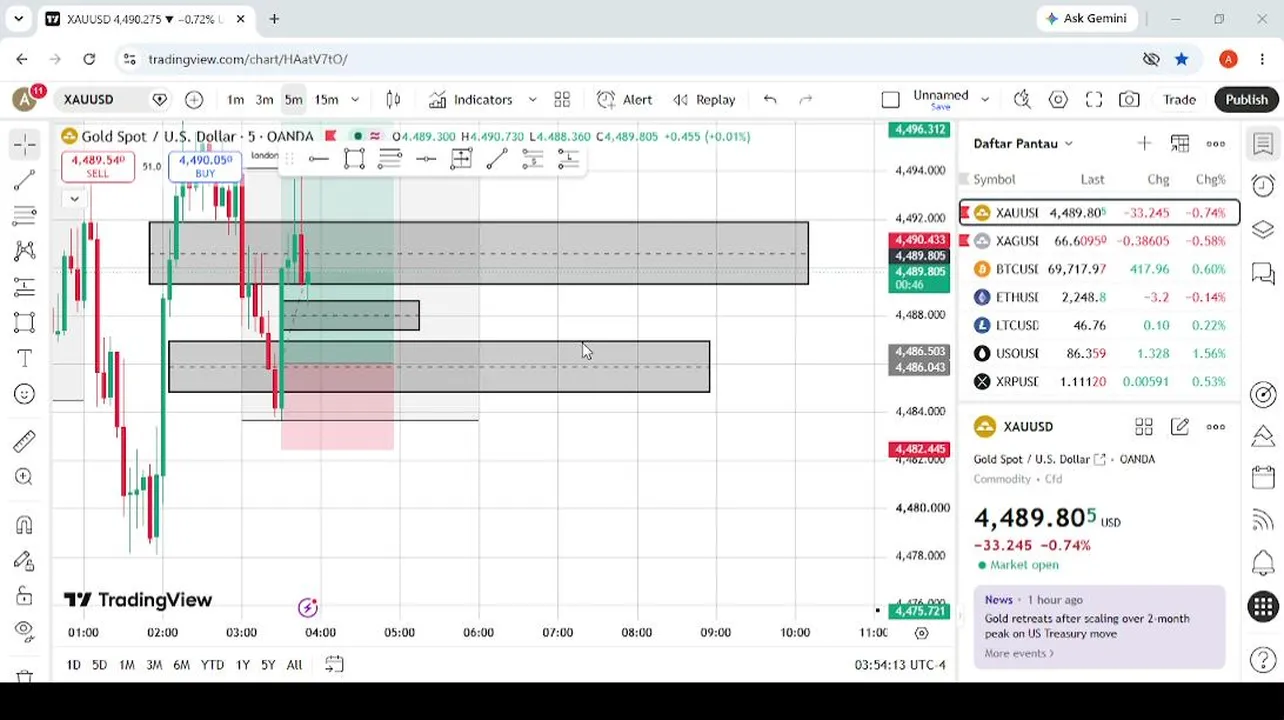
Task: Toggle lock all drawing tools
Action: [25, 597]
